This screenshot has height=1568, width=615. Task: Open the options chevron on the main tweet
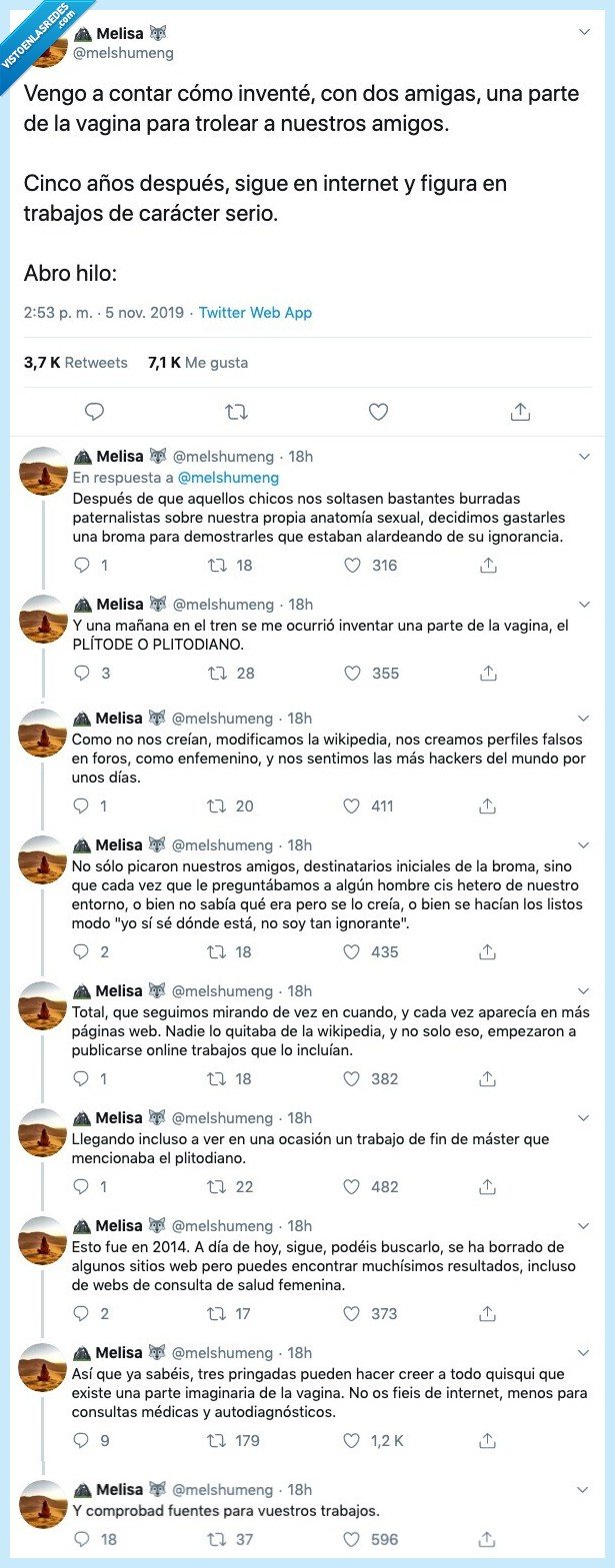[586, 30]
